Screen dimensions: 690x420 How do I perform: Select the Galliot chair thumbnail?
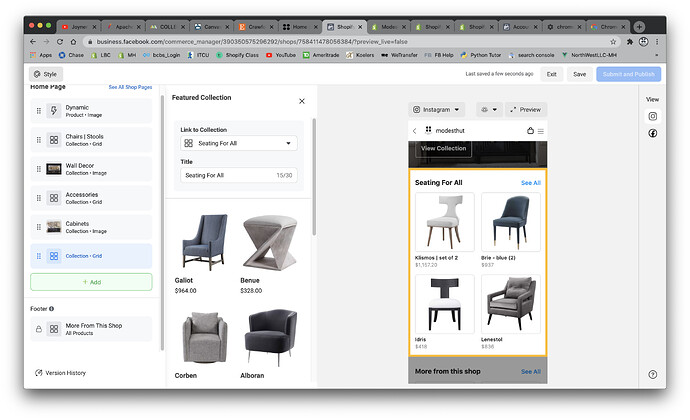tap(206, 241)
